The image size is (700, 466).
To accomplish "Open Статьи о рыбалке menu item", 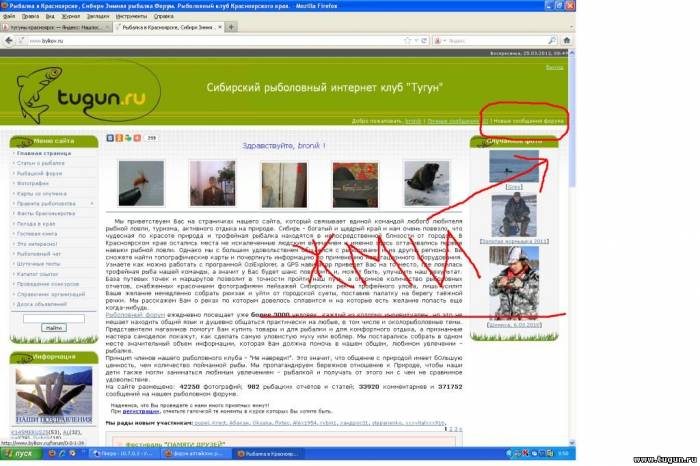I will 41,163.
